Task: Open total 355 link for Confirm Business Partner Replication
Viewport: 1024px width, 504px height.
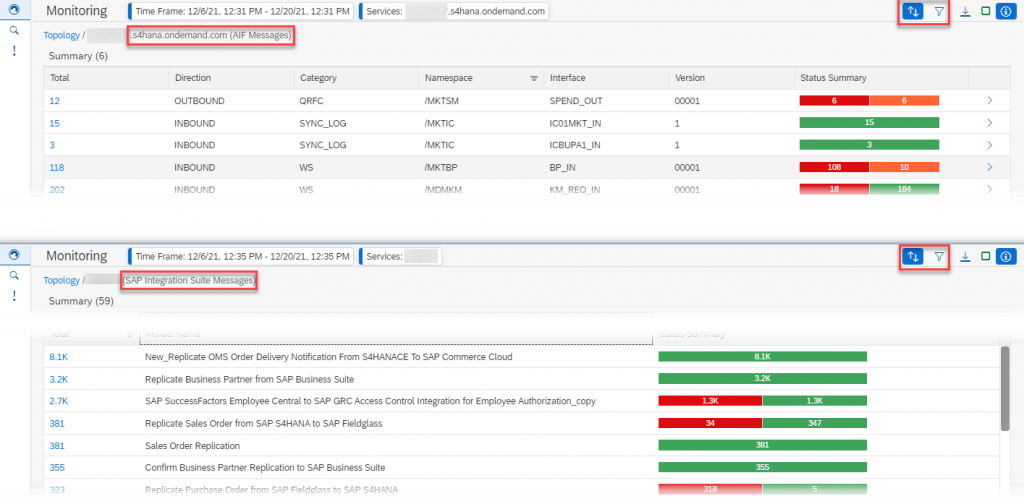Action: click(57, 468)
